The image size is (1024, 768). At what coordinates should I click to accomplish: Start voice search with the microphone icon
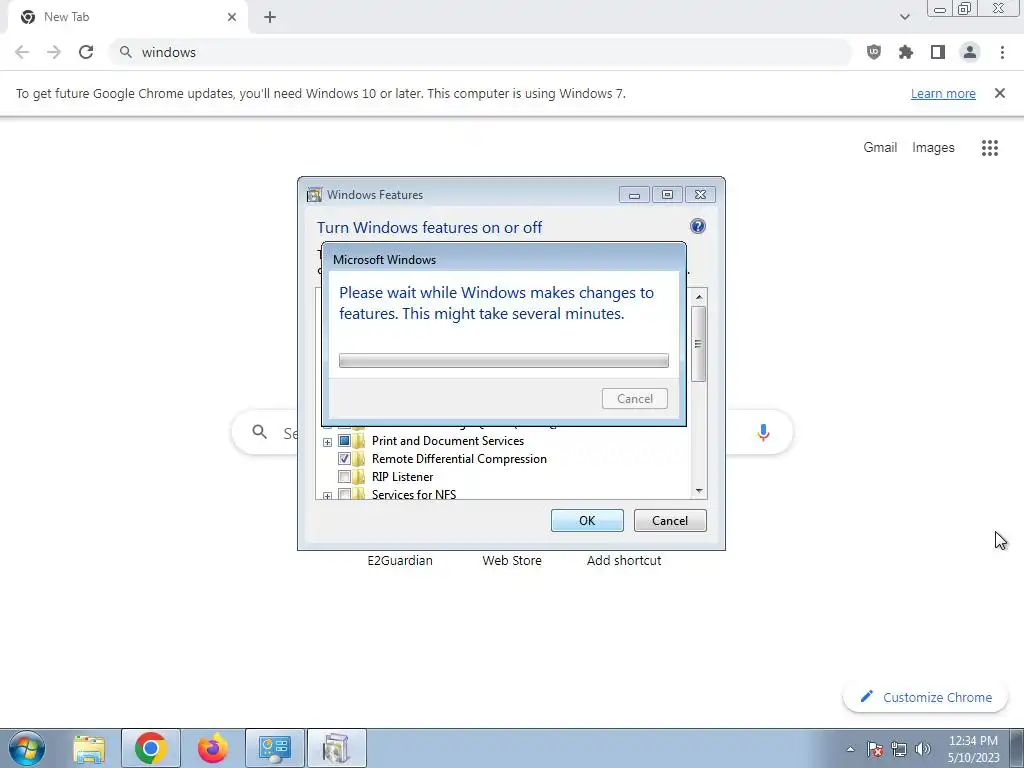(x=763, y=432)
